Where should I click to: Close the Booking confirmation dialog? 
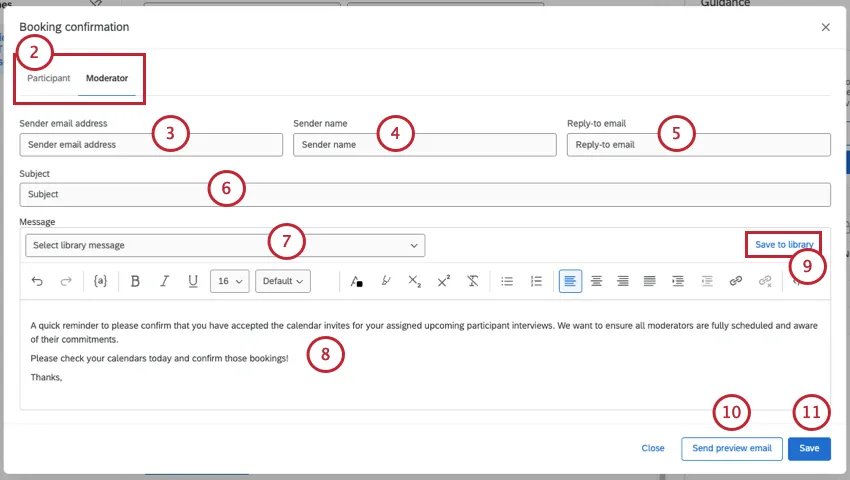pyautogui.click(x=826, y=27)
